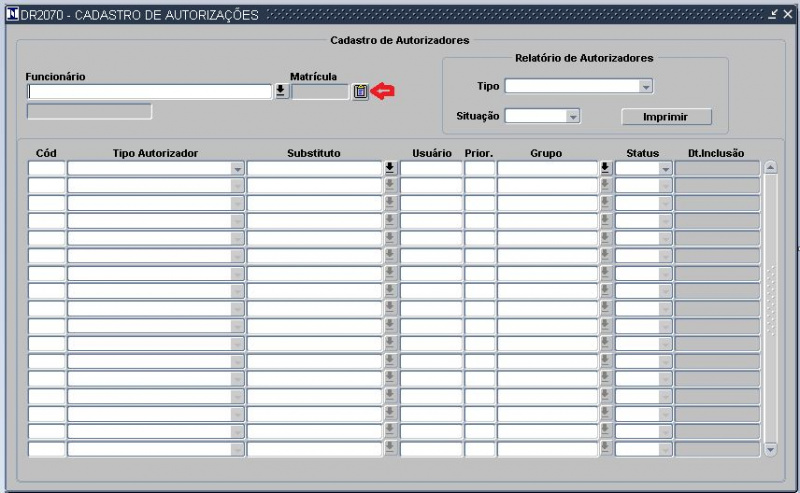Screen dimensions: 800x493
Task: Expand the Situação dropdown
Action: coord(572,116)
